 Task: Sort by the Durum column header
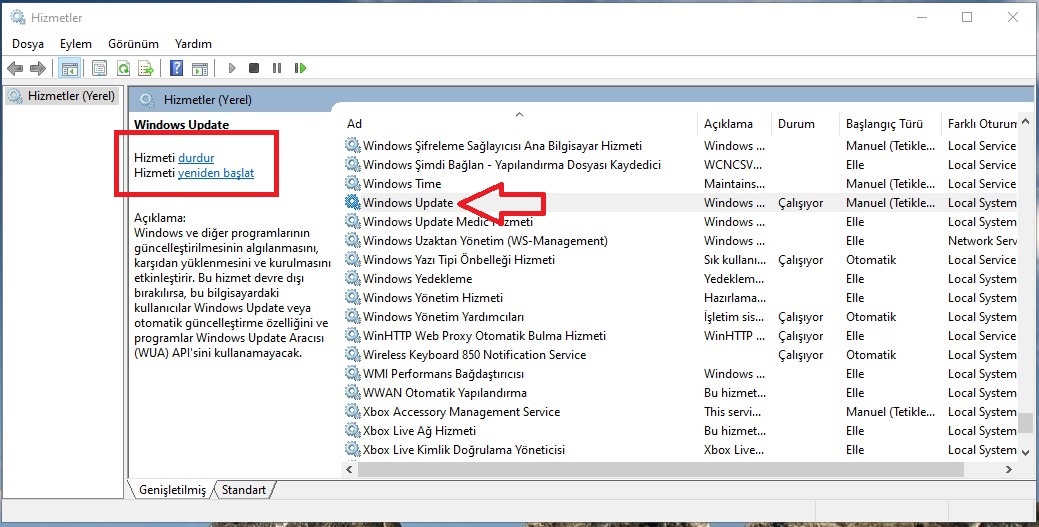(806, 124)
